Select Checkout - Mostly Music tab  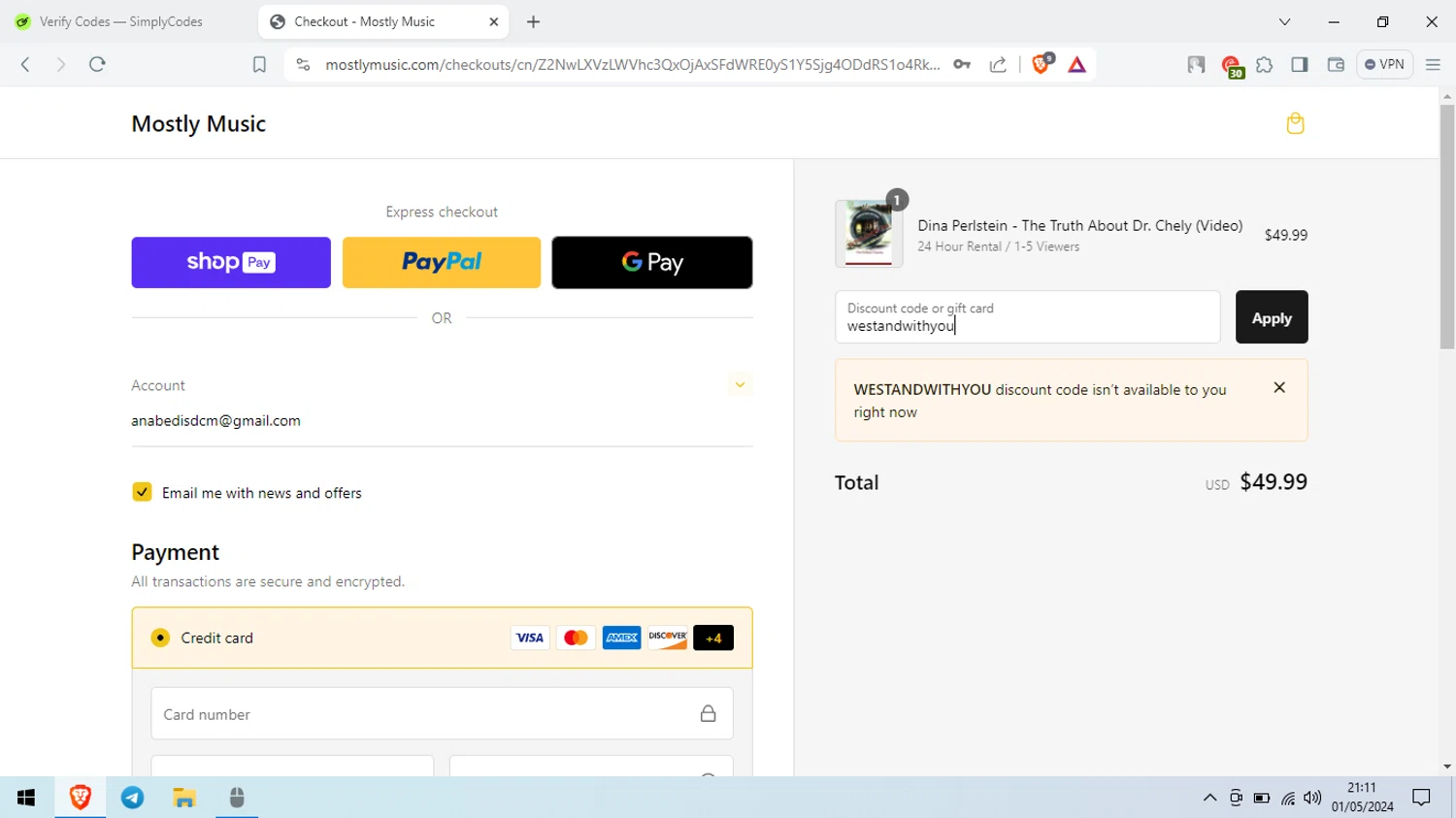point(383,21)
